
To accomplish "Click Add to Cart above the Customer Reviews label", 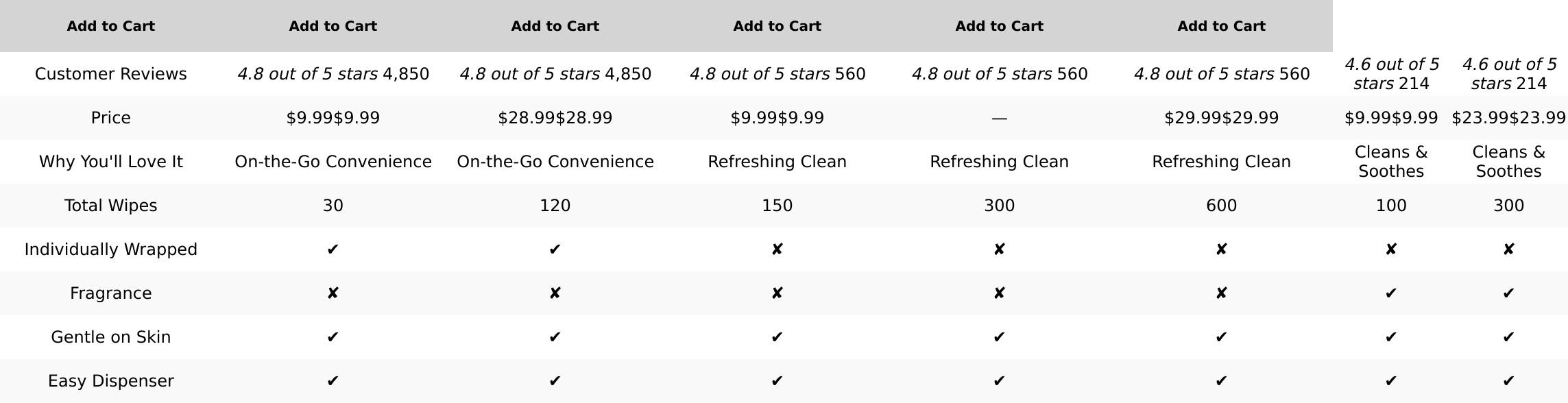I will coord(110,26).
